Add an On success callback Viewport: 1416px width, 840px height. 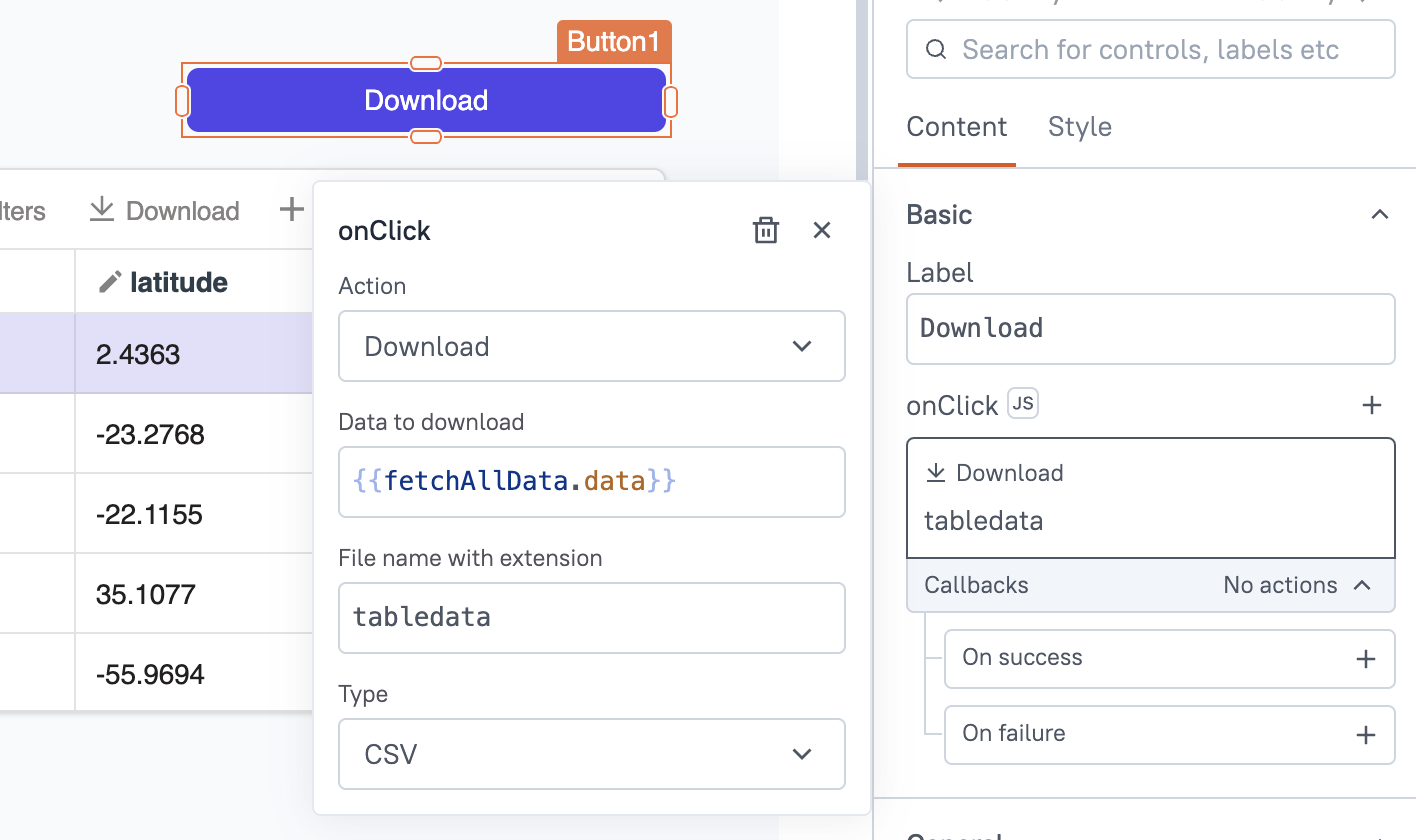pos(1365,659)
